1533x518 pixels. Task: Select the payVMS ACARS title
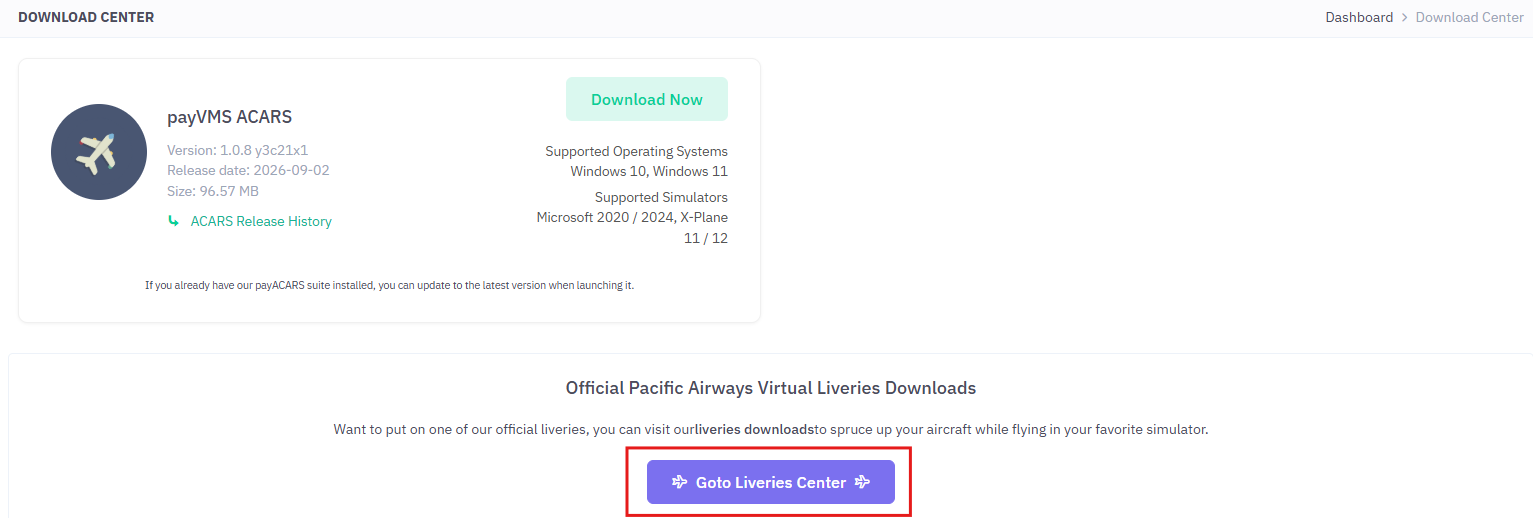click(x=229, y=117)
